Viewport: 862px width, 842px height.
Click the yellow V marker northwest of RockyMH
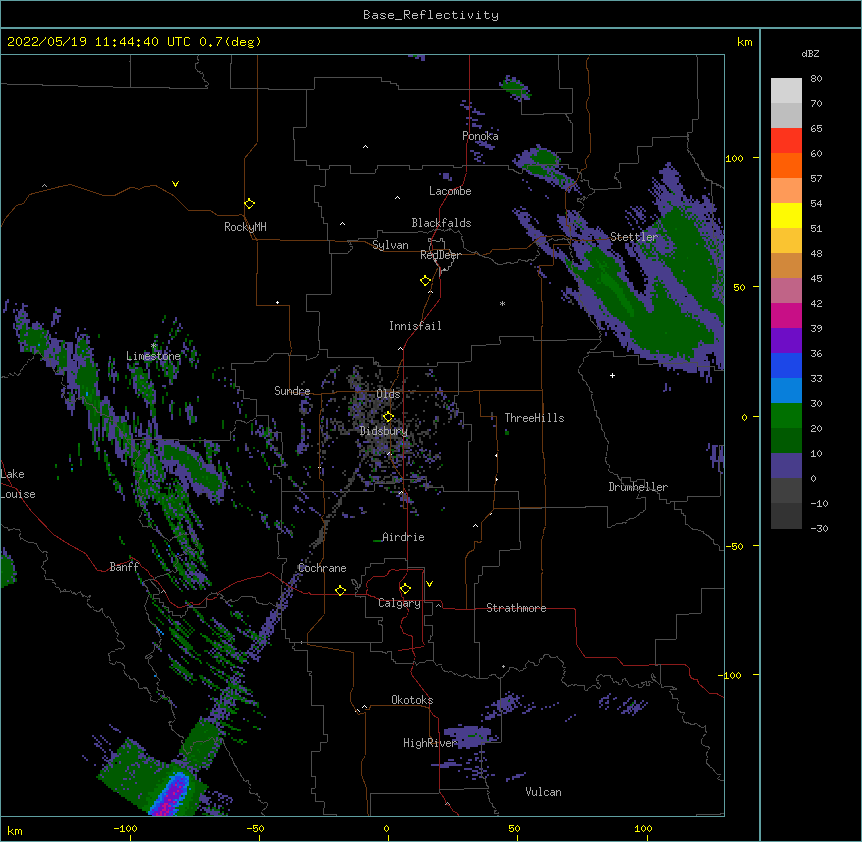[175, 184]
